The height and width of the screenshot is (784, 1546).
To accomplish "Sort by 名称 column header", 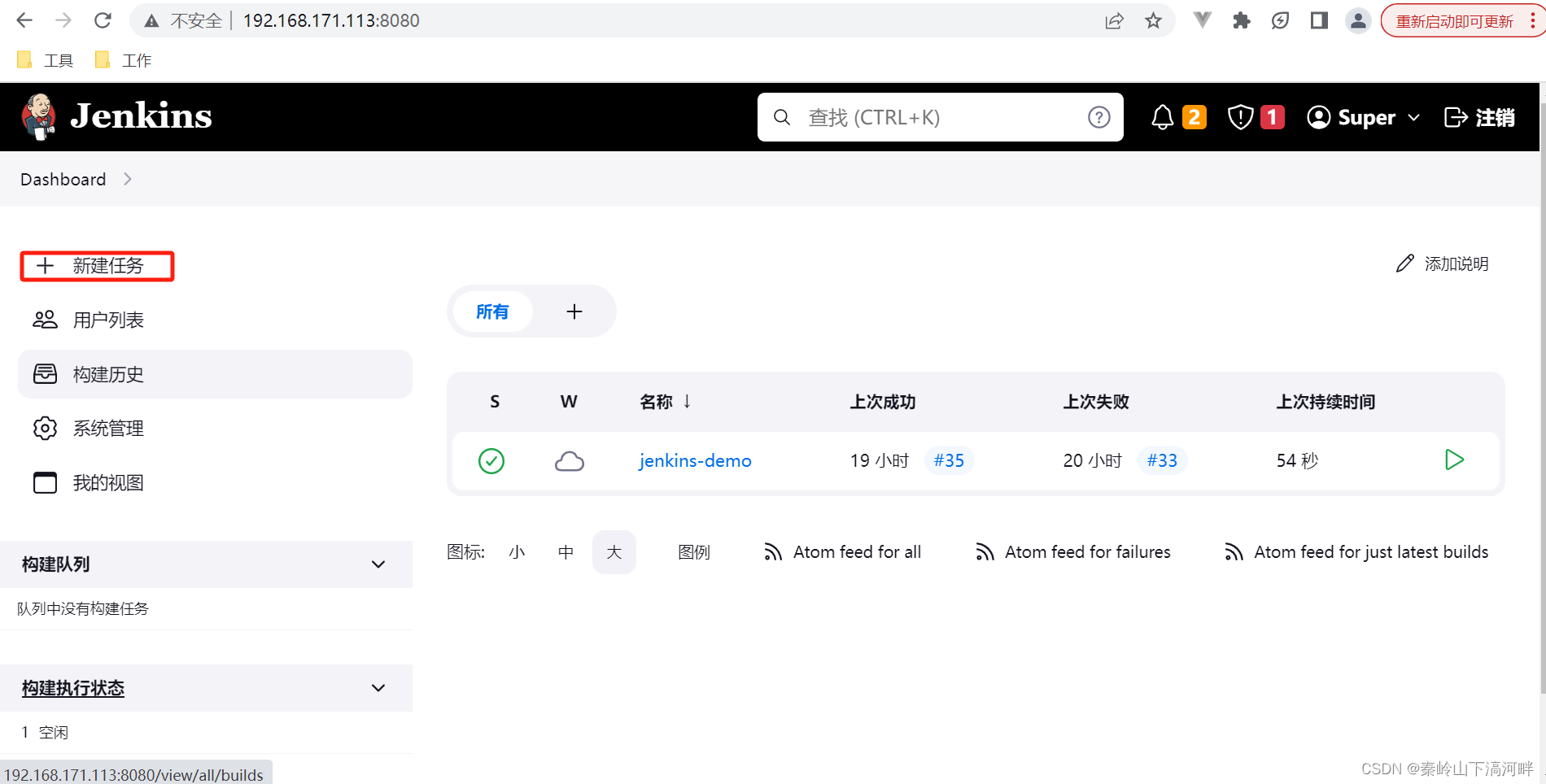I will pos(666,402).
